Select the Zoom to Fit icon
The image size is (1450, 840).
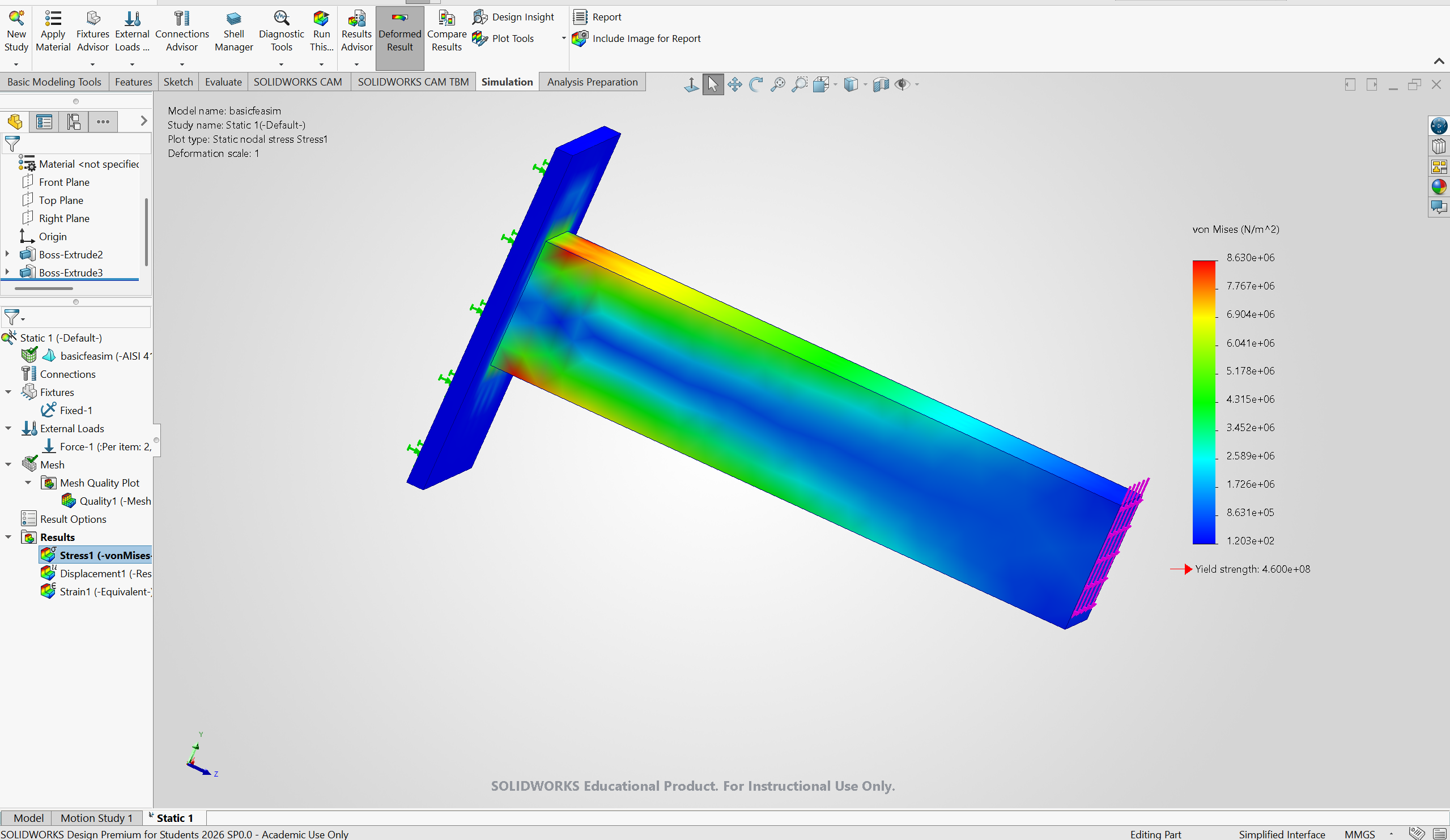point(777,84)
